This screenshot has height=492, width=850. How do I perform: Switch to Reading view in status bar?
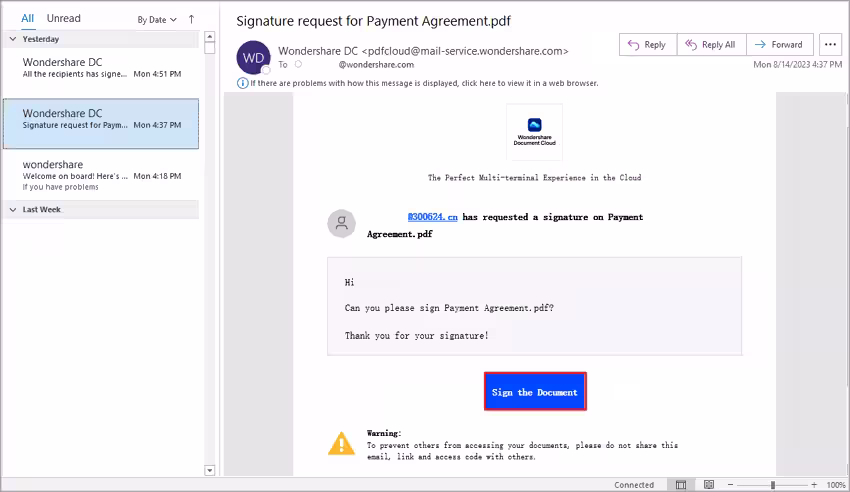tap(709, 484)
